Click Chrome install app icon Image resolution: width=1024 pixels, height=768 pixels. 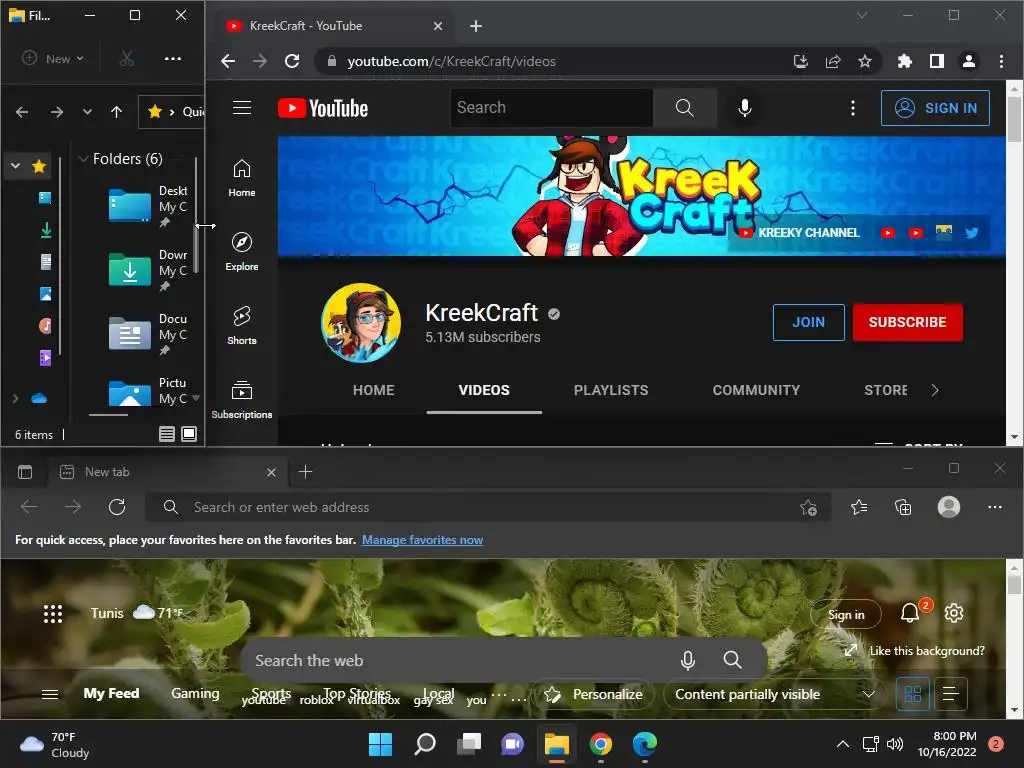[x=801, y=61]
